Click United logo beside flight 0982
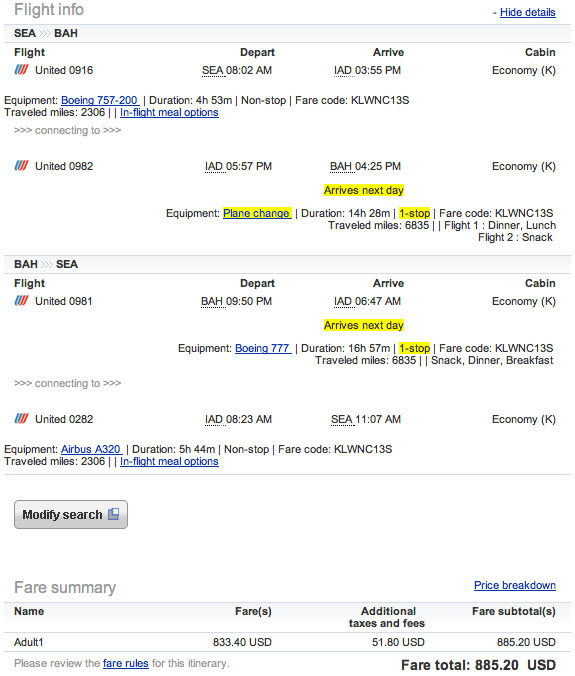 (x=22, y=166)
